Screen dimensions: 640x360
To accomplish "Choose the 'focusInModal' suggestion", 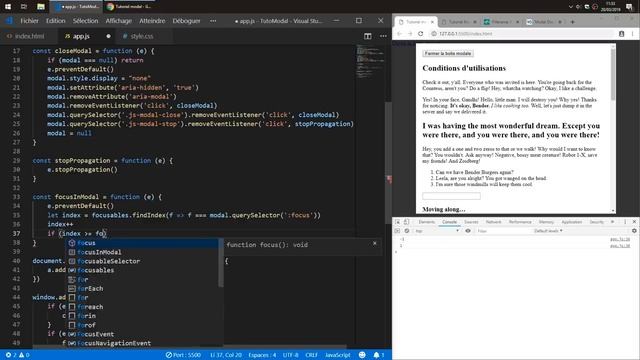I will tap(142, 252).
